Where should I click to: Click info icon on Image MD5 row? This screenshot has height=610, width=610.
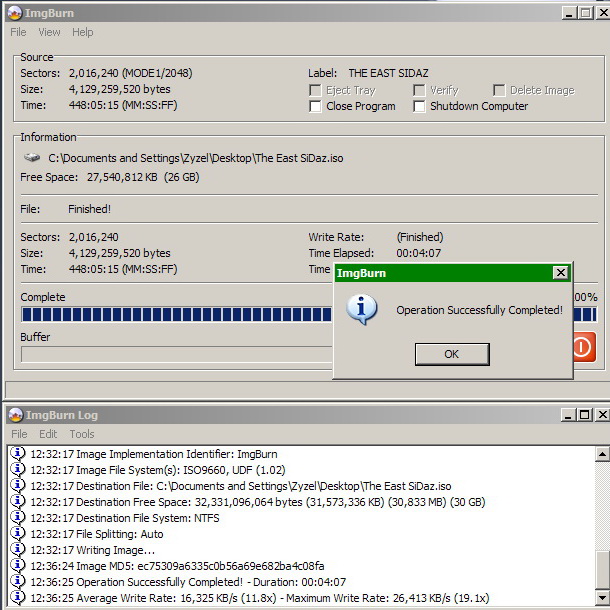tap(18, 565)
